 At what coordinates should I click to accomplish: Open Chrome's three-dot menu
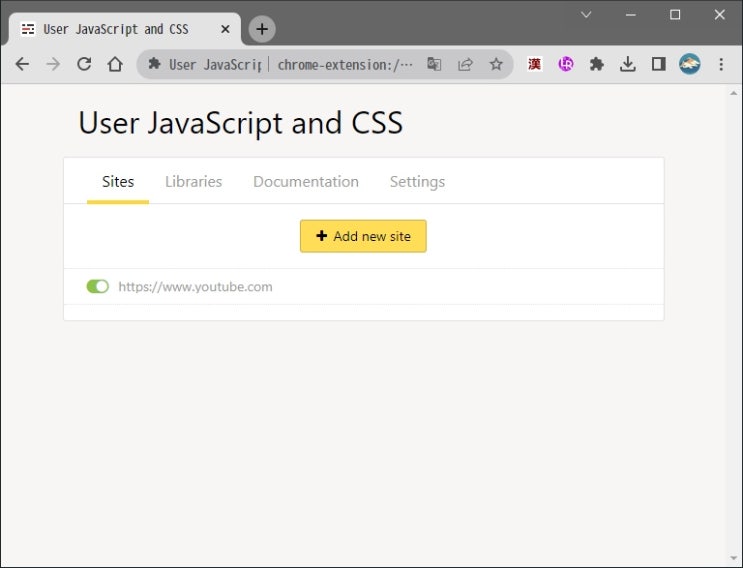point(721,64)
